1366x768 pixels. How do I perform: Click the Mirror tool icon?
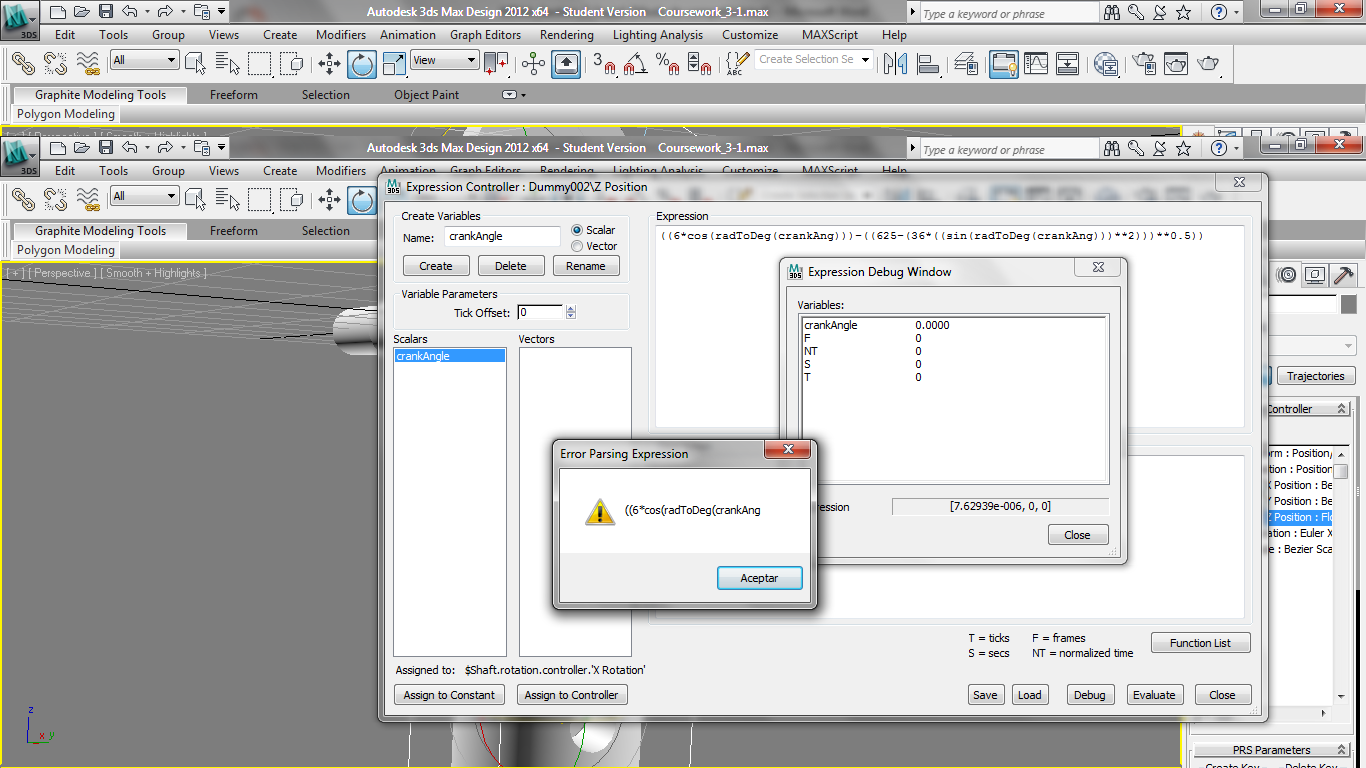(896, 64)
